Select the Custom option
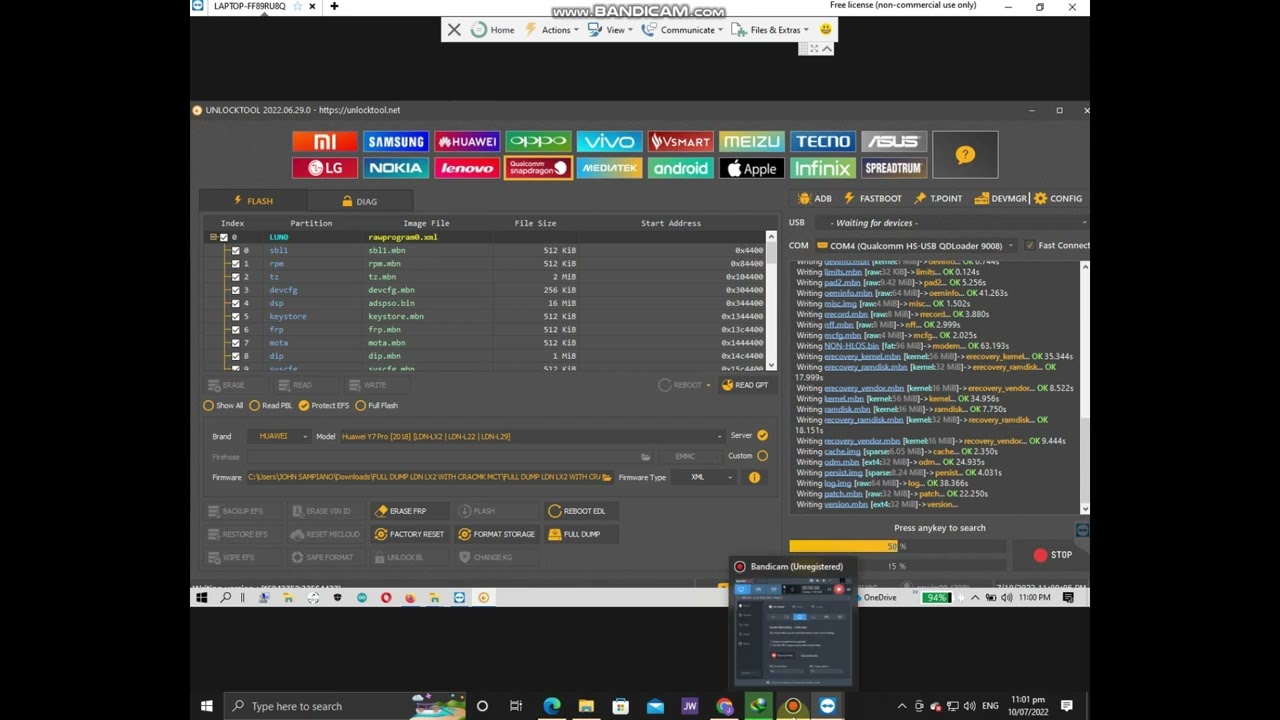This screenshot has height=720, width=1280. click(762, 456)
